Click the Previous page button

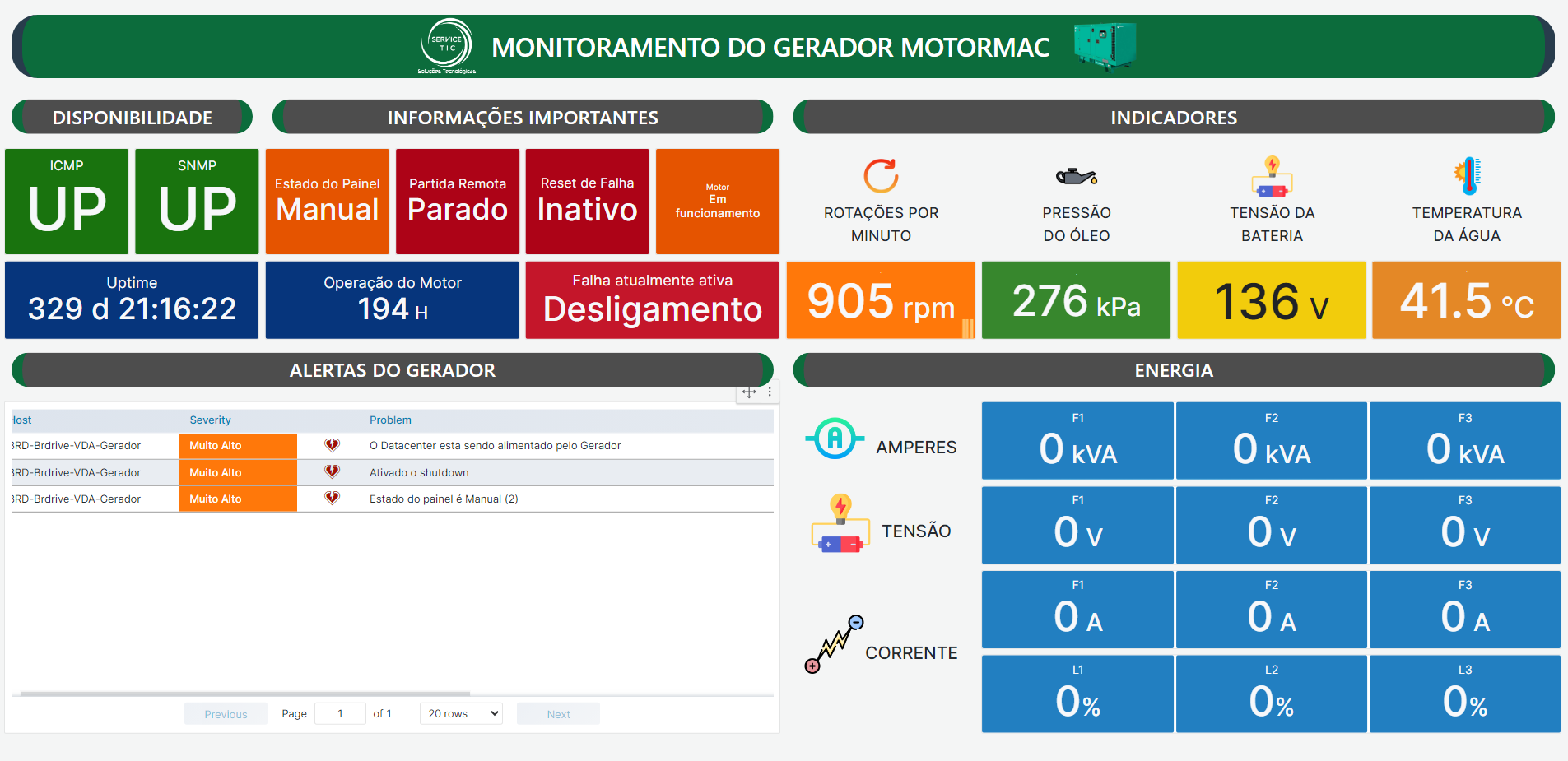pyautogui.click(x=226, y=714)
